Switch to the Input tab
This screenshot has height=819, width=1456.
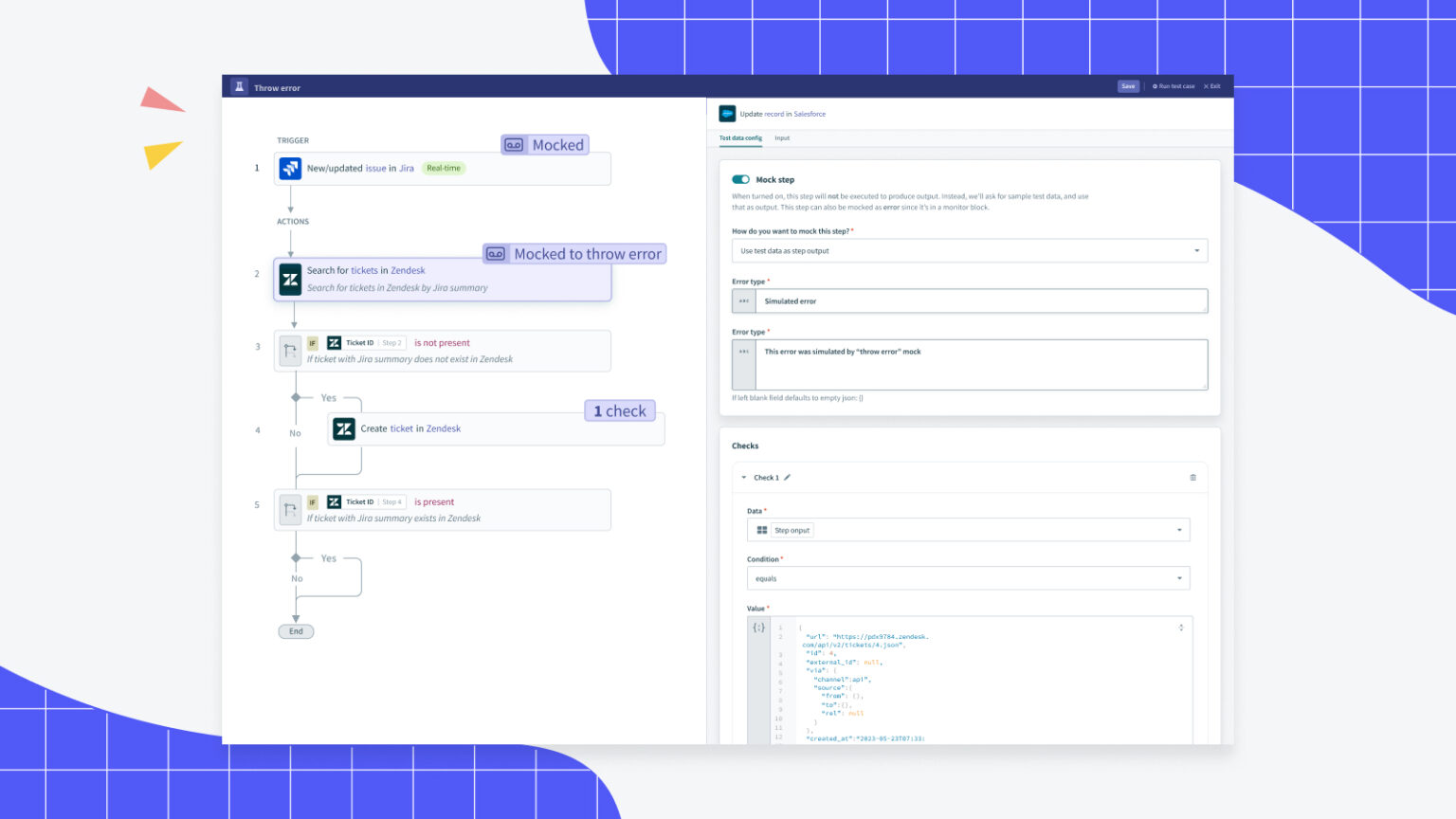(x=782, y=138)
